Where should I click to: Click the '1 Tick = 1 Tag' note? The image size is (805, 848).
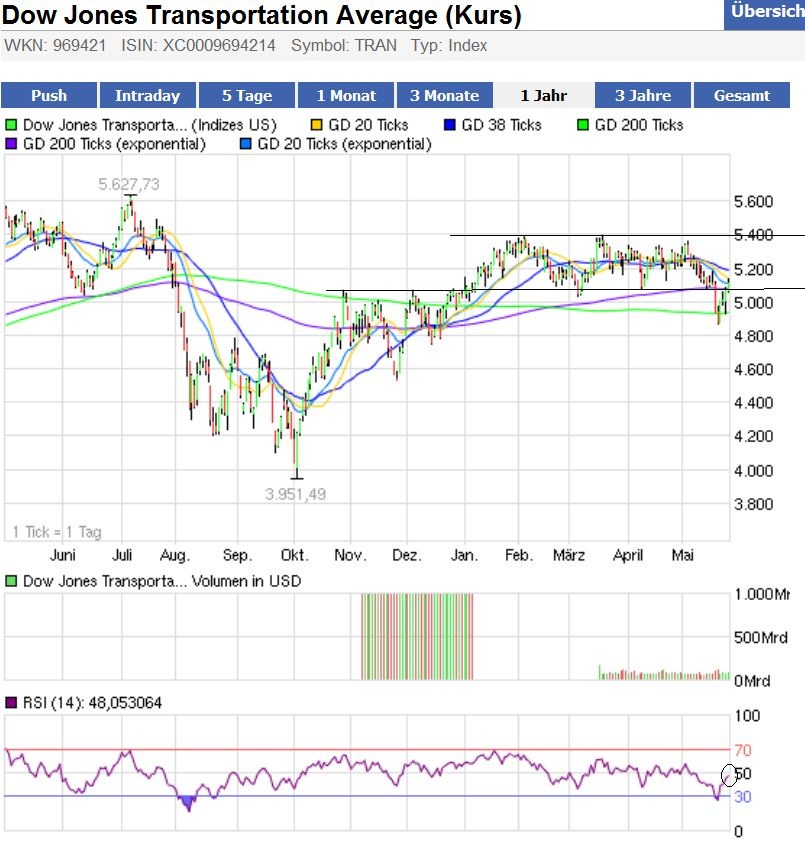pos(57,532)
